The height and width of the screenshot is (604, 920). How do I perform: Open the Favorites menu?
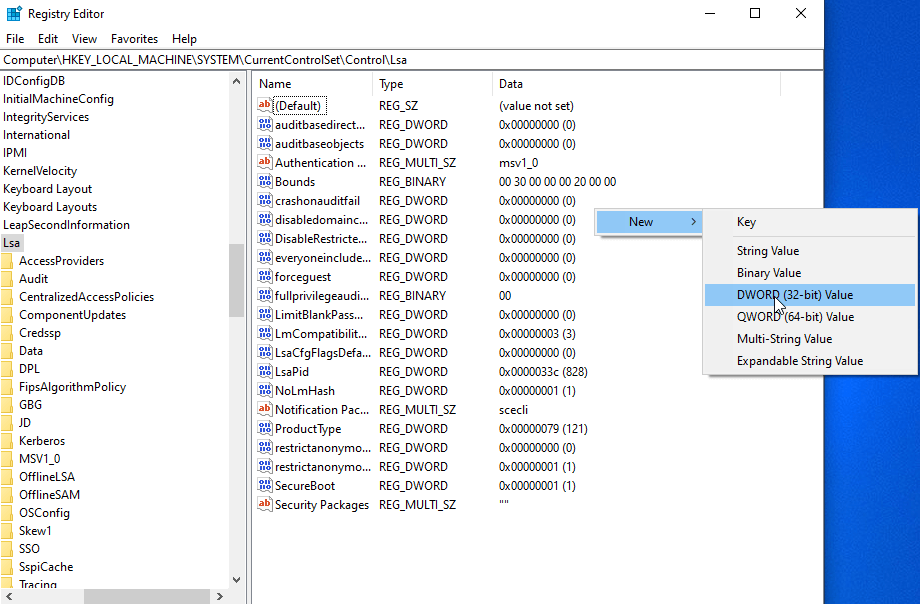click(134, 39)
